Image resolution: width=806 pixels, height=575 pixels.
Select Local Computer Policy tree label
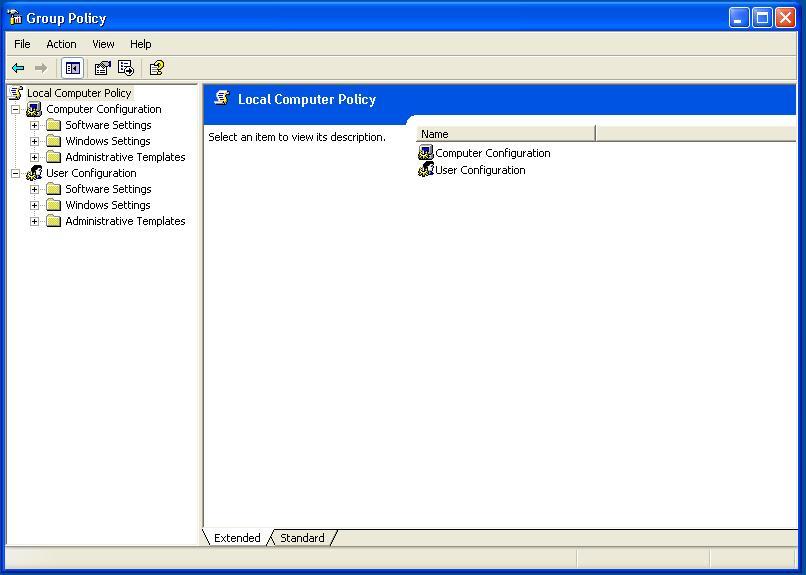tap(79, 93)
